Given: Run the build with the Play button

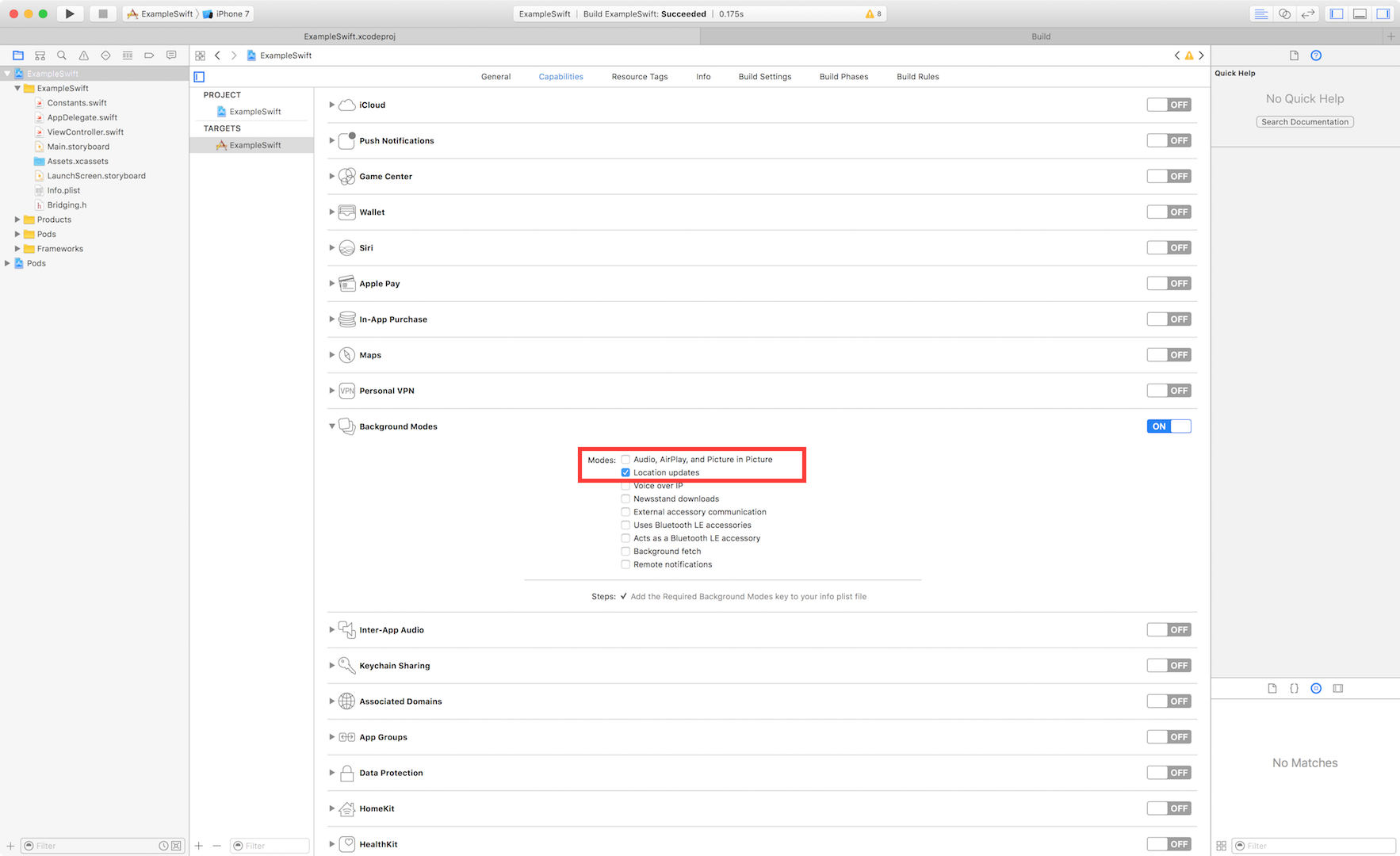Looking at the screenshot, I should 70,13.
